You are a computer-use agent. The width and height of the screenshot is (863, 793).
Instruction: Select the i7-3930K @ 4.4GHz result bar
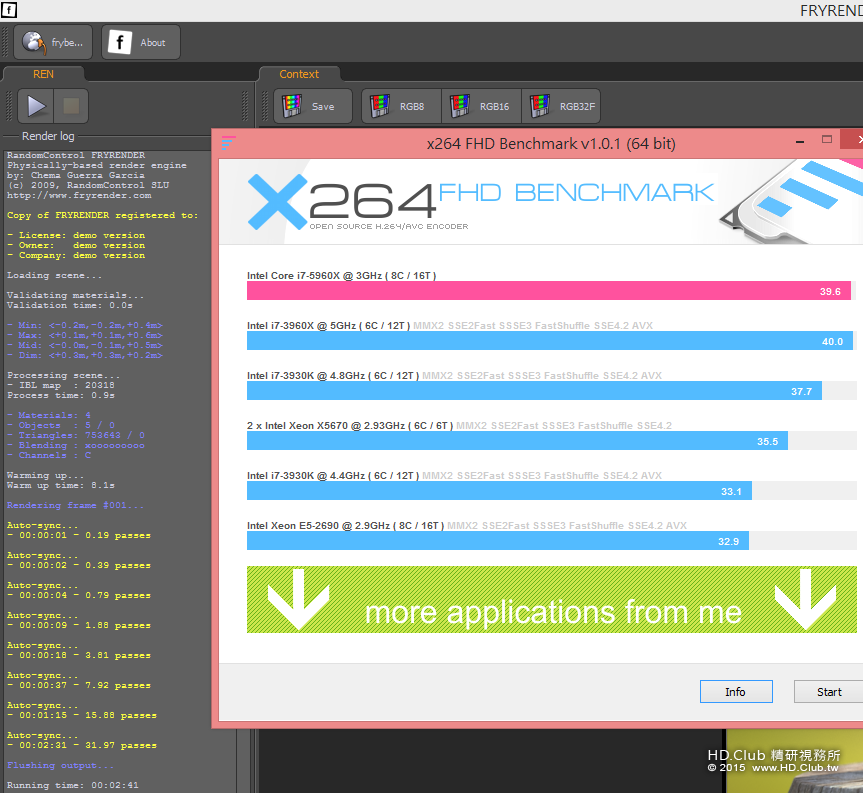499,491
